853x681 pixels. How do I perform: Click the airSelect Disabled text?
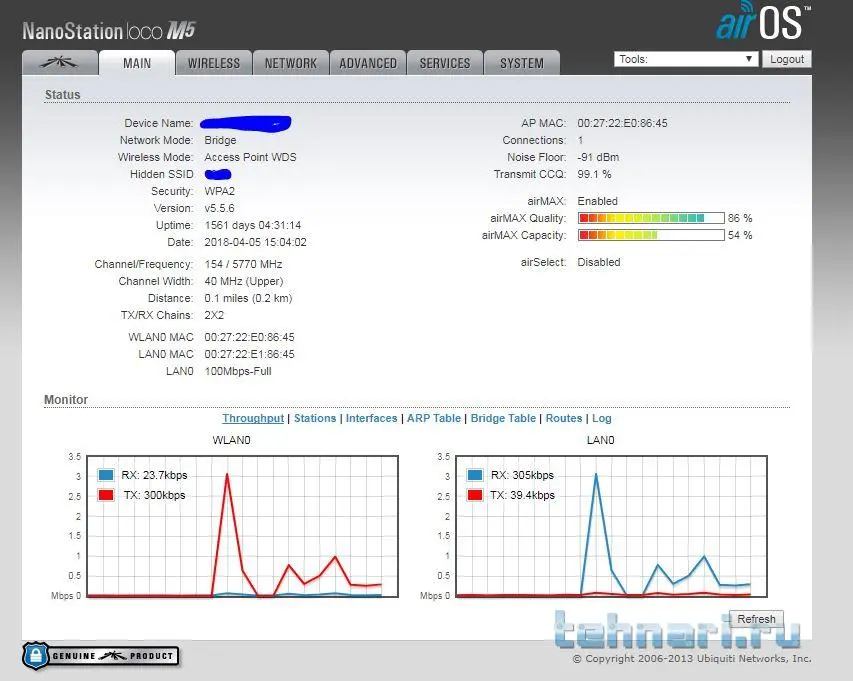(x=598, y=262)
